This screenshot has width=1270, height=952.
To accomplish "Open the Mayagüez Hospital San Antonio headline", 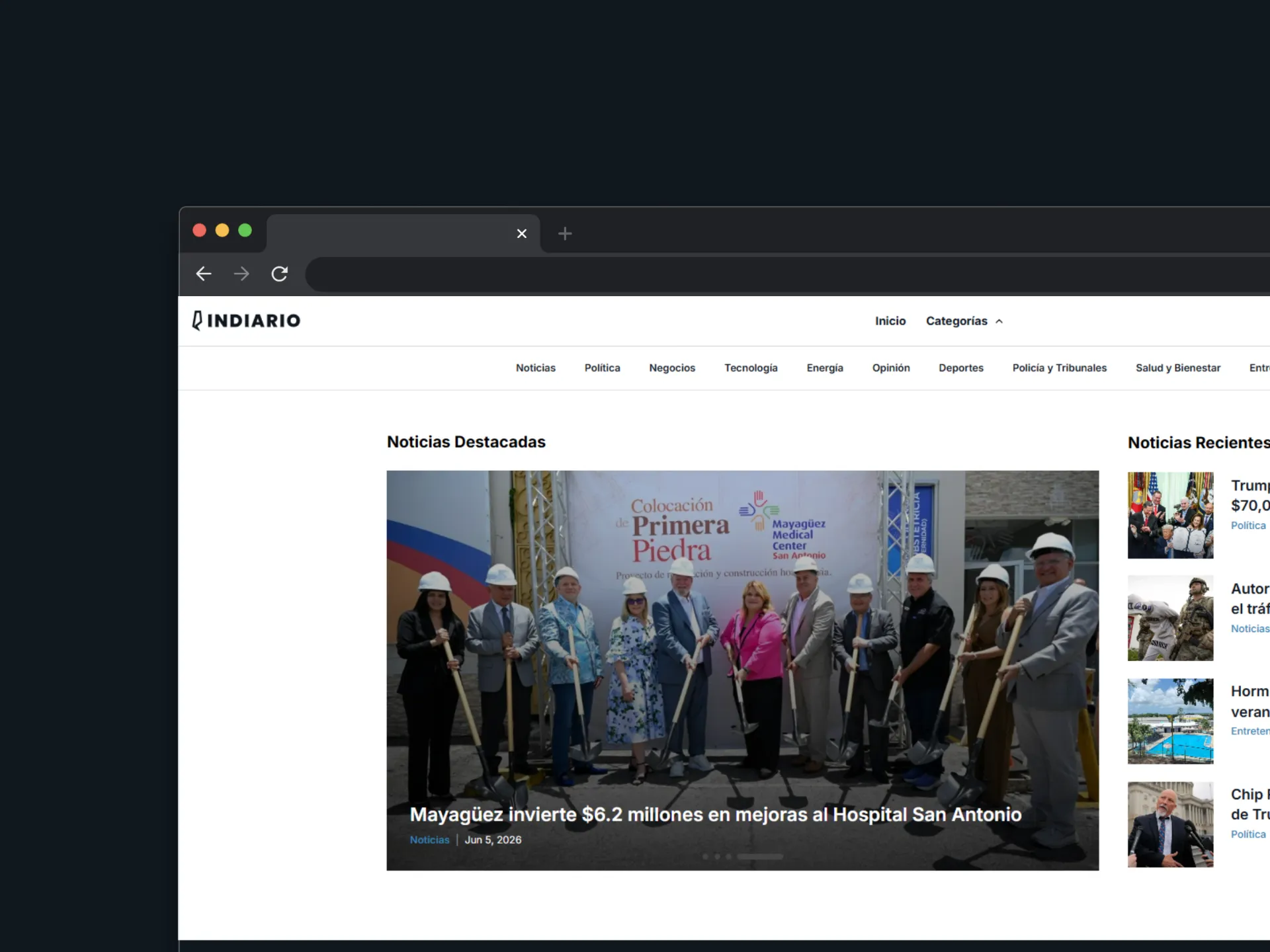I will point(716,814).
